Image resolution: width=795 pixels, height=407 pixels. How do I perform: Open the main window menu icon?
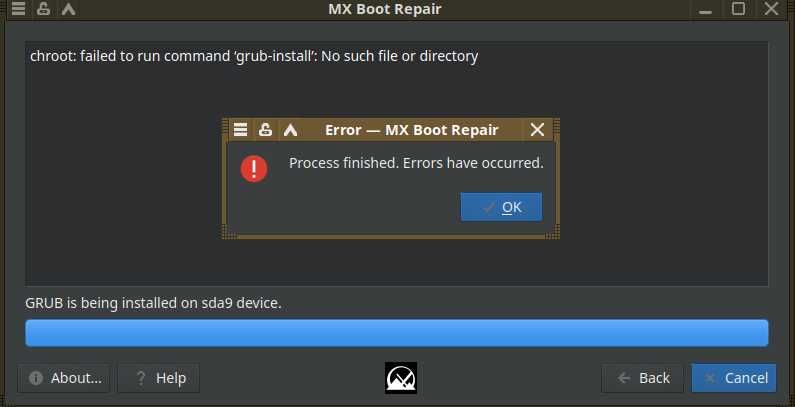click(18, 9)
